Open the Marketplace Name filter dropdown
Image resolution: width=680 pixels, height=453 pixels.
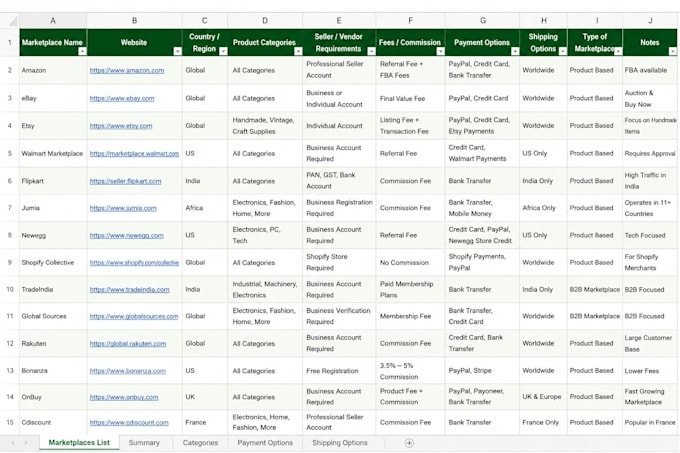pos(82,51)
